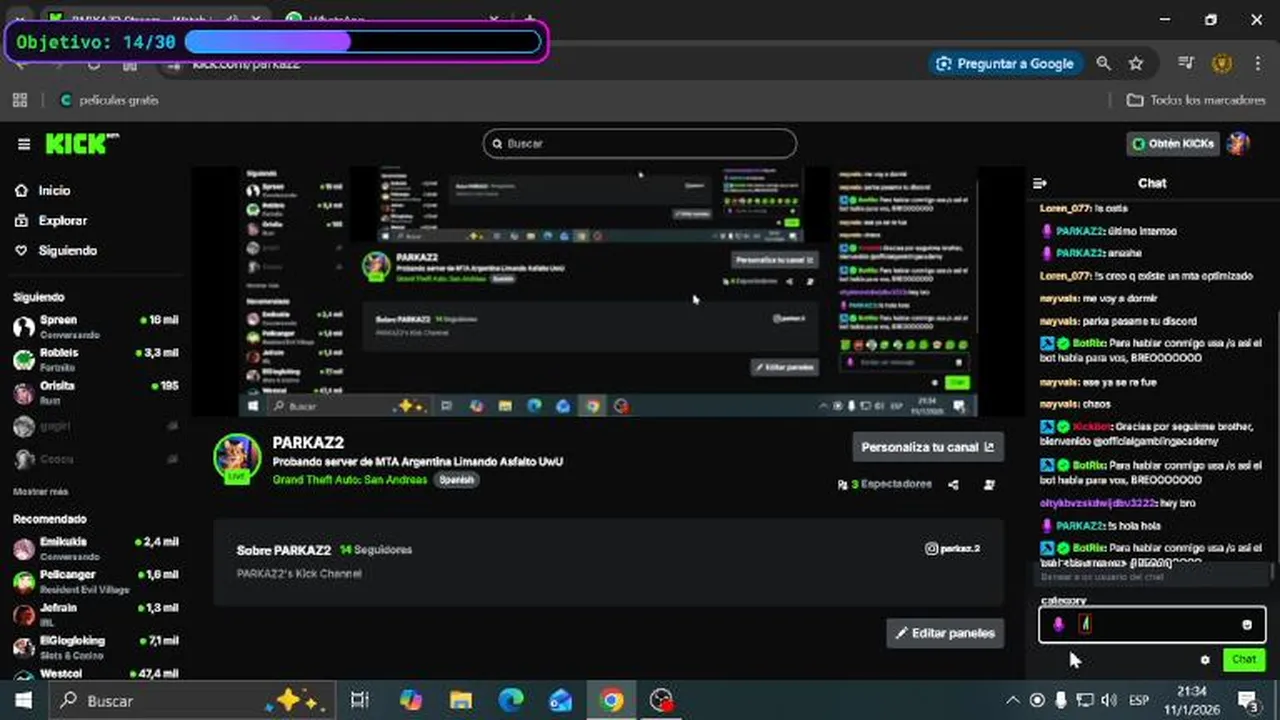The height and width of the screenshot is (720, 1280).
Task: Open Westcol recommended channel
Action: click(x=96, y=674)
